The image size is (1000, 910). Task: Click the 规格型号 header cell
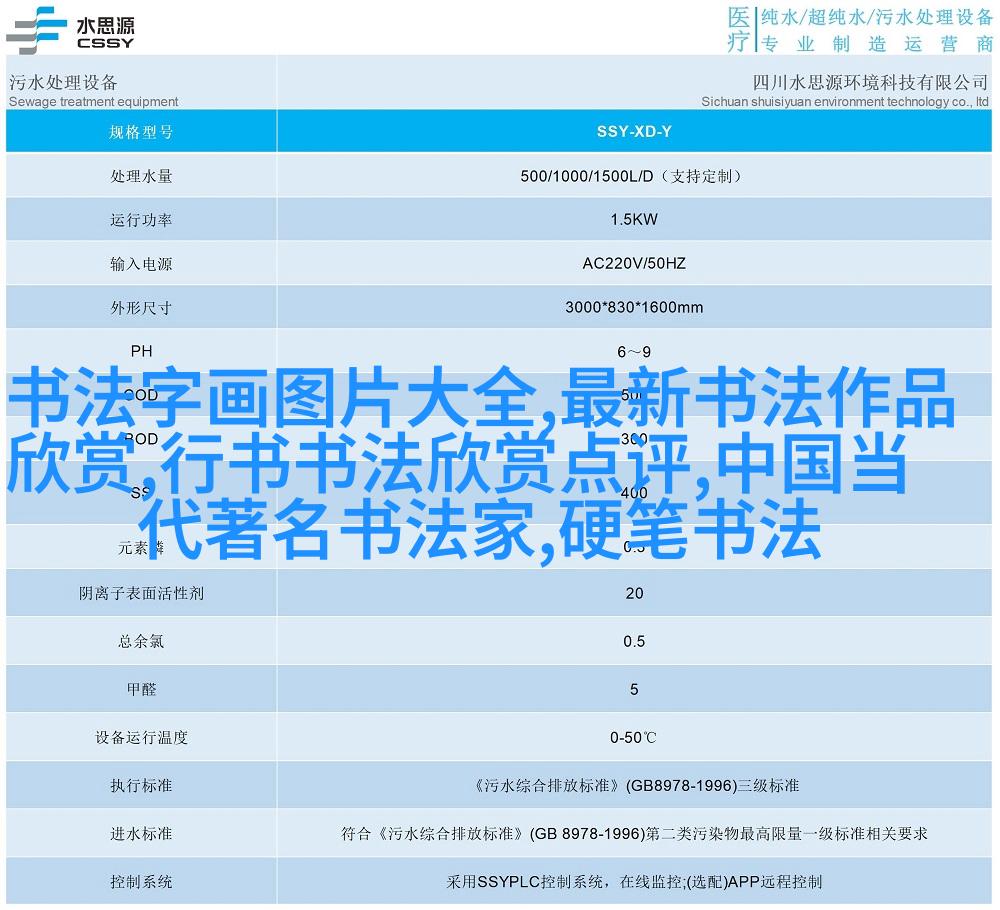click(141, 132)
